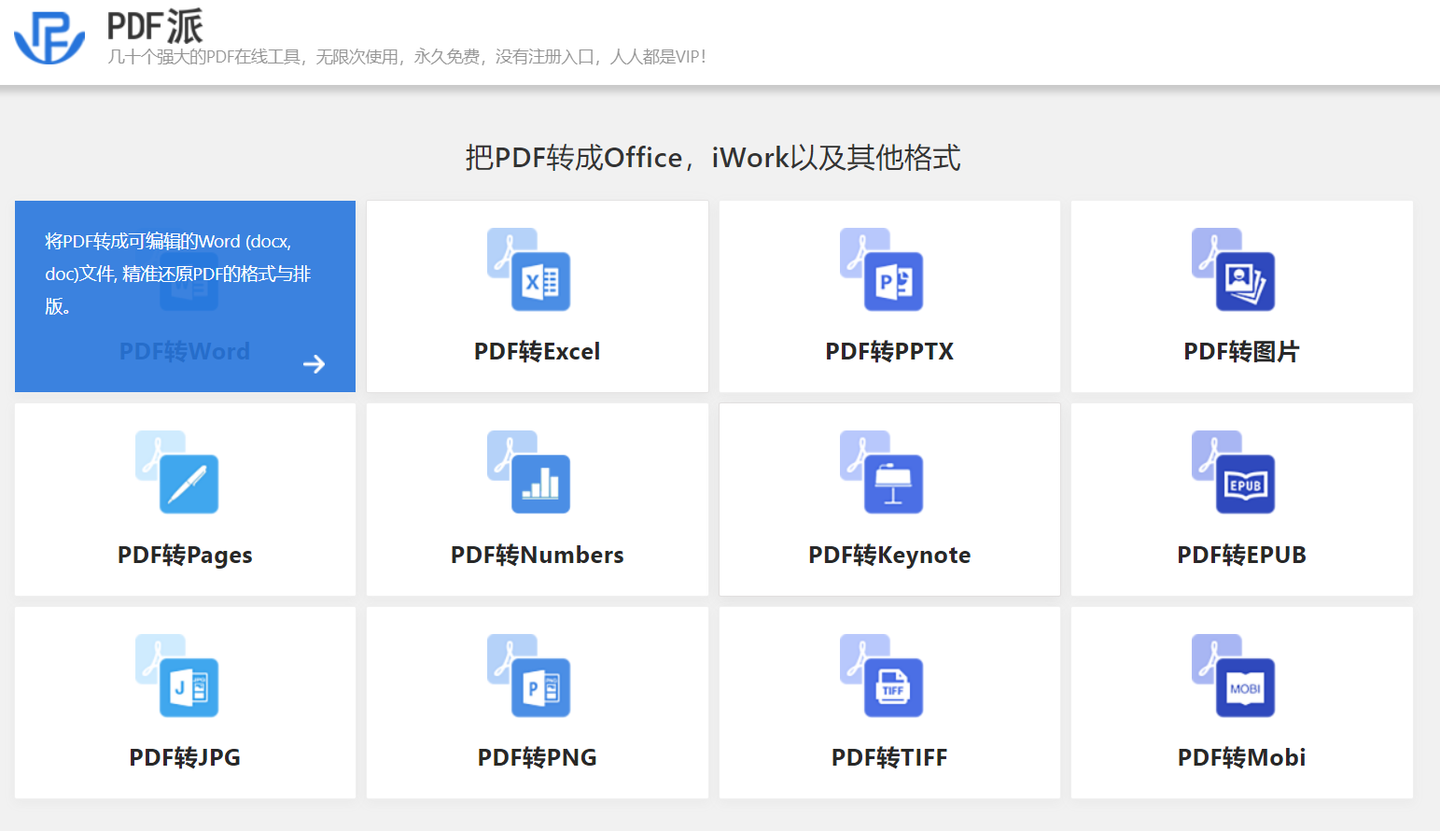Click the PDF转Numbers text label

click(537, 555)
